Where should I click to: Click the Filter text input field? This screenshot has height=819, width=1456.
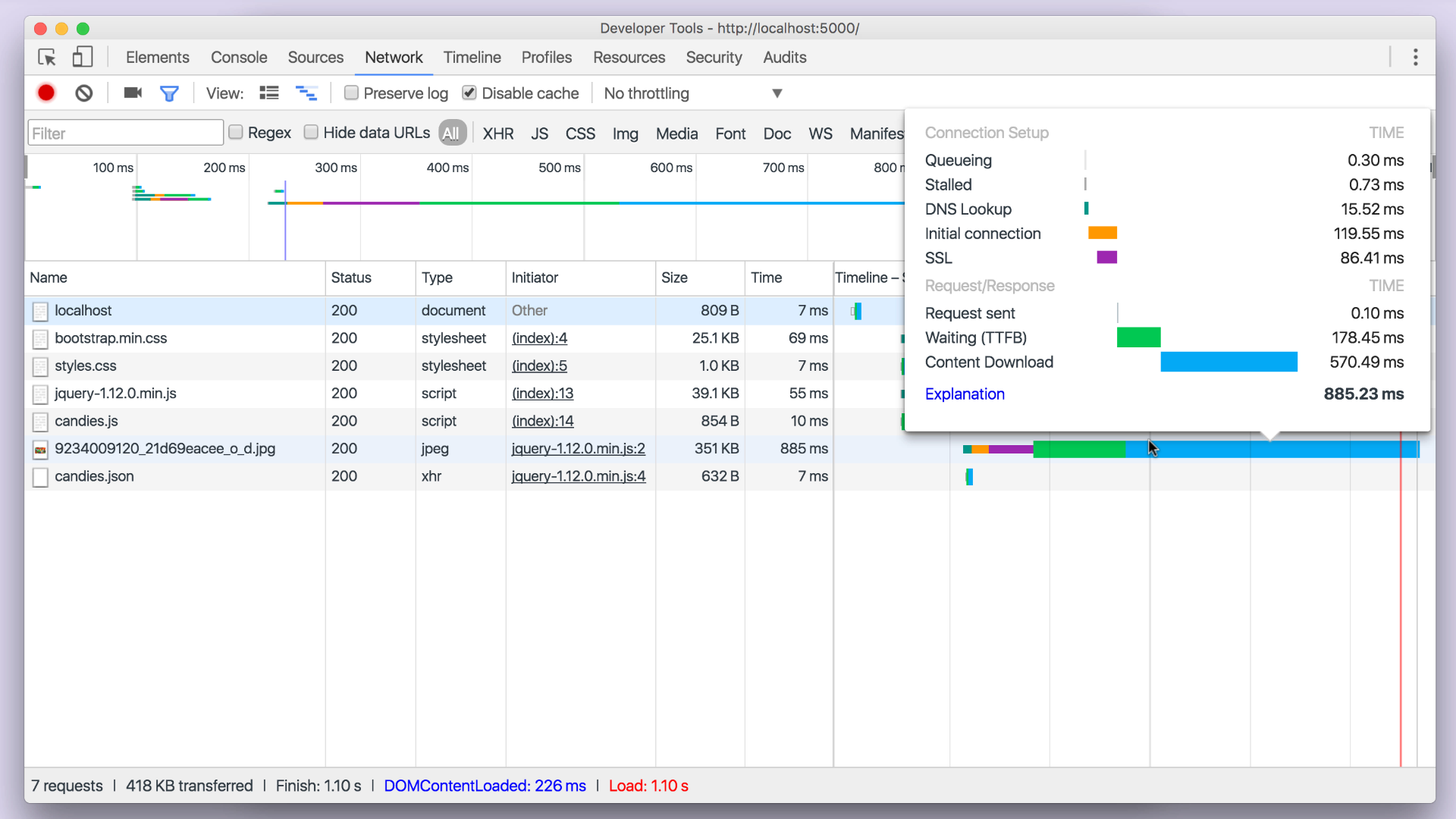(x=126, y=133)
